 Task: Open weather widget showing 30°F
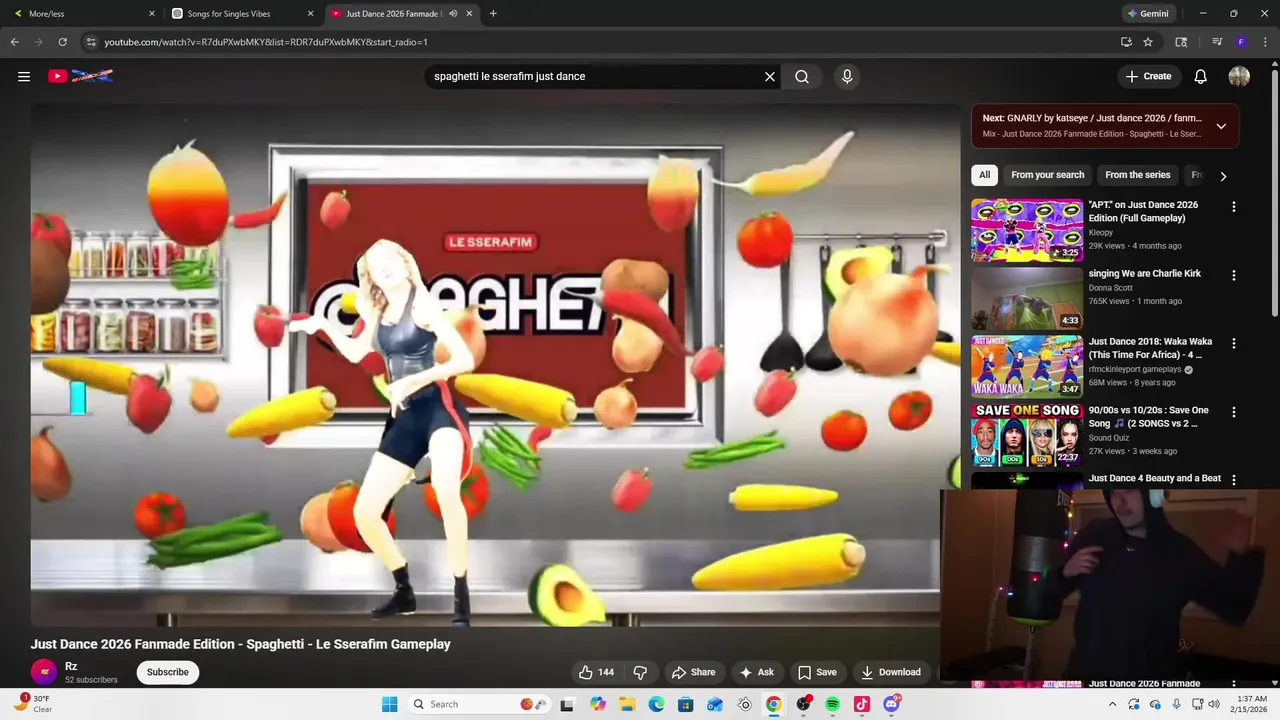[x=33, y=704]
